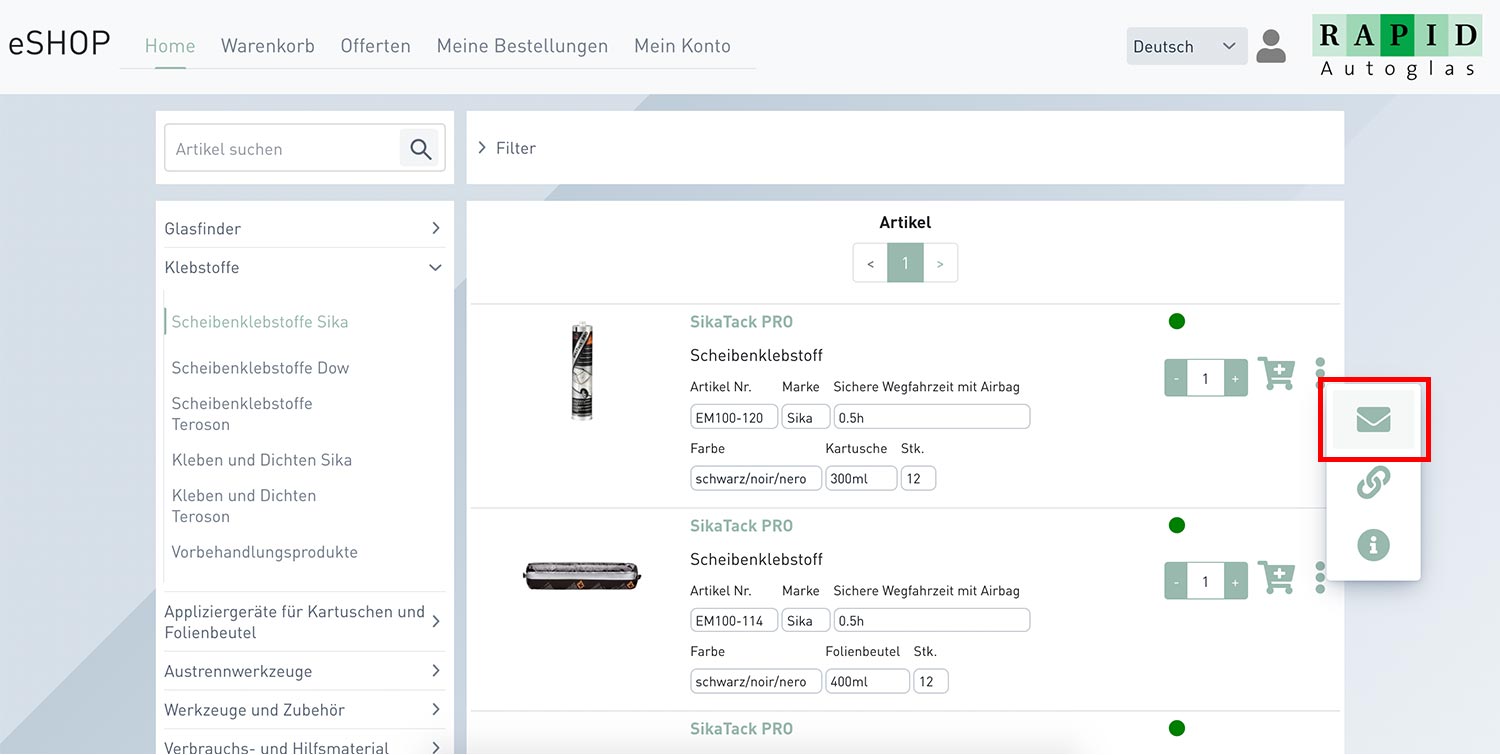Expand Verbrauchs- und Hilfsmaterial category

304,746
